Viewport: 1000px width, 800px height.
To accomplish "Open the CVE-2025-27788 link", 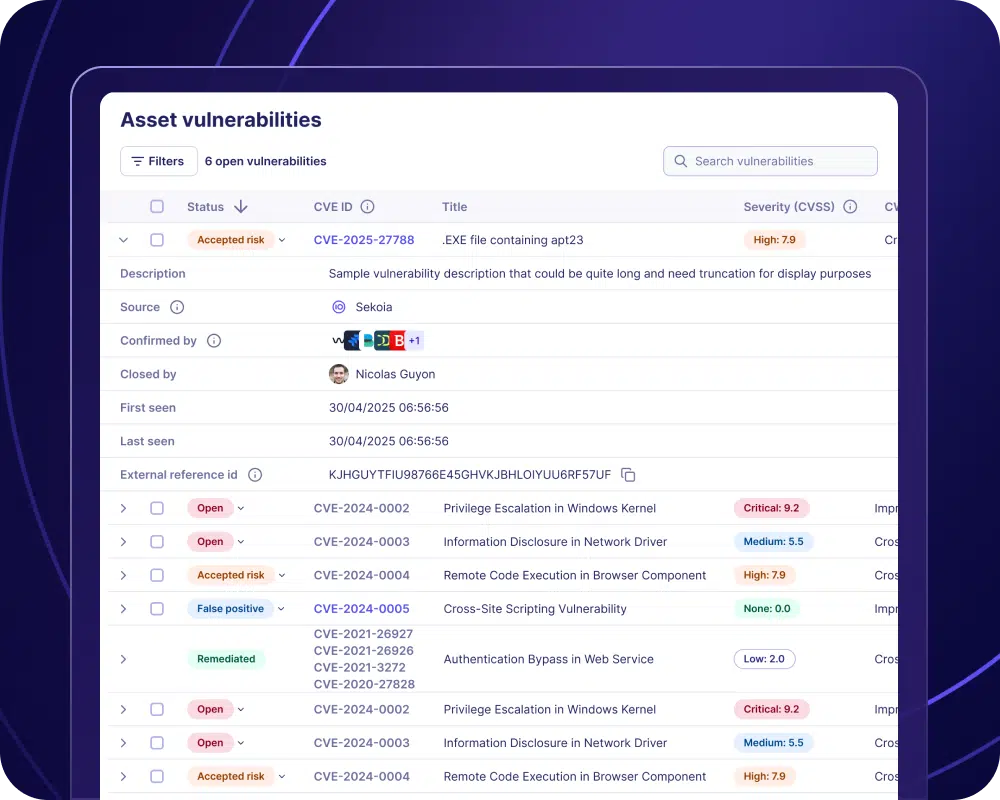I will point(364,240).
